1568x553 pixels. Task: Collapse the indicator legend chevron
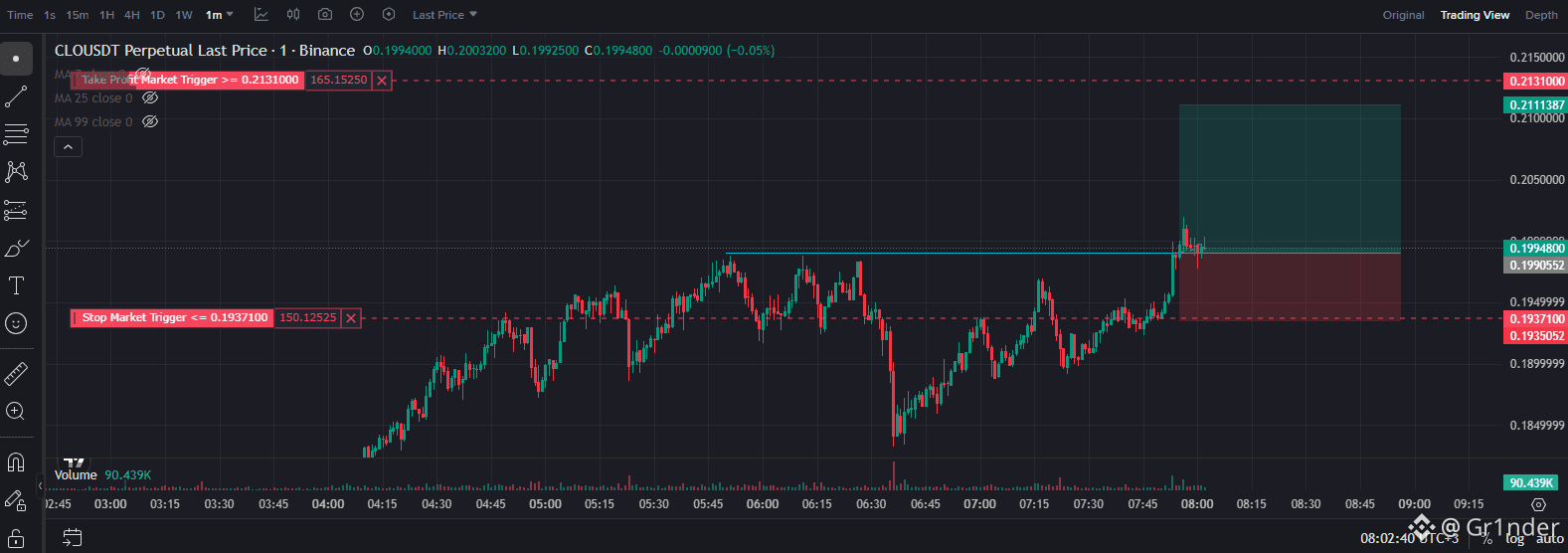click(x=68, y=147)
